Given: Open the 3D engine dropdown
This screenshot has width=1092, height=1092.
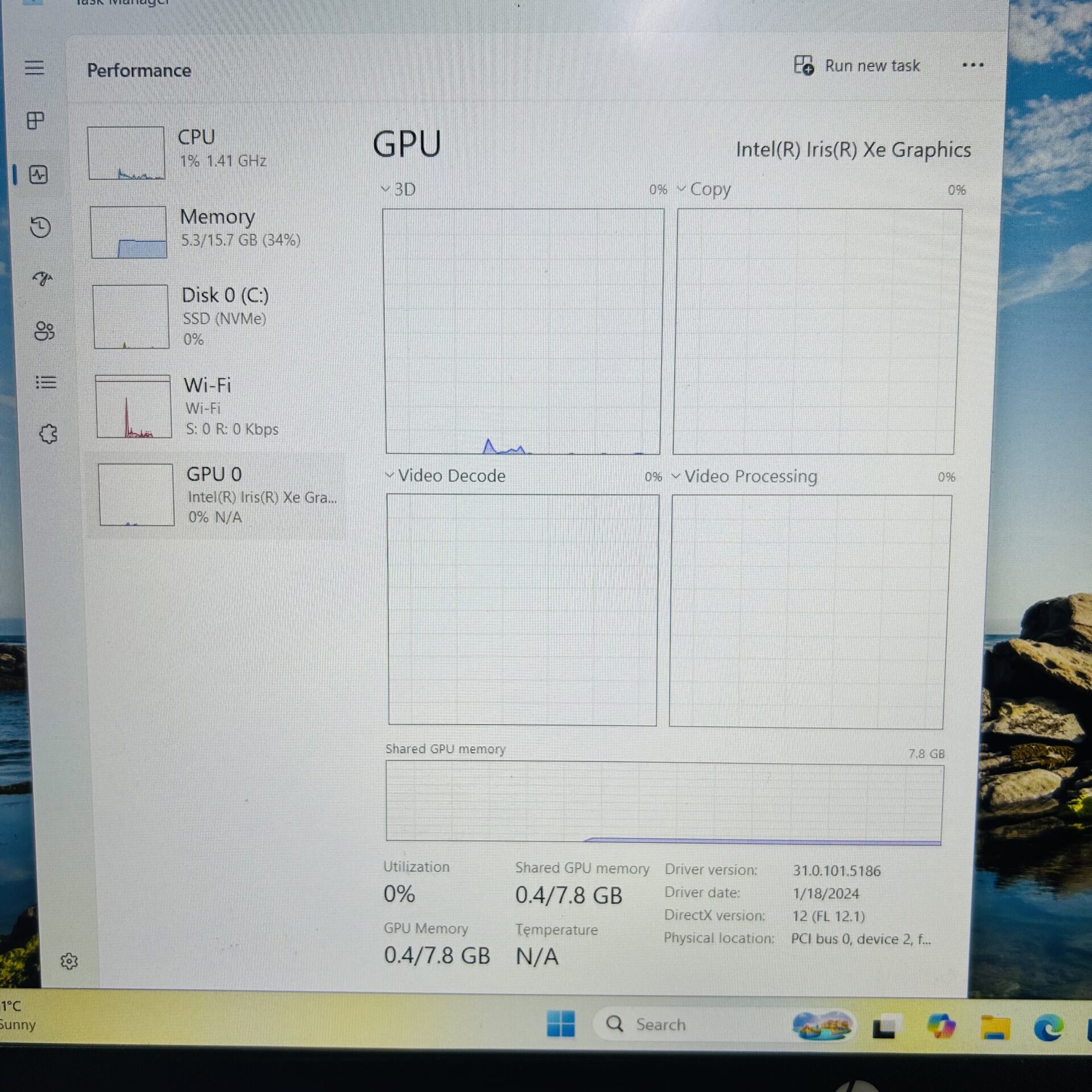Looking at the screenshot, I should pyautogui.click(x=398, y=189).
